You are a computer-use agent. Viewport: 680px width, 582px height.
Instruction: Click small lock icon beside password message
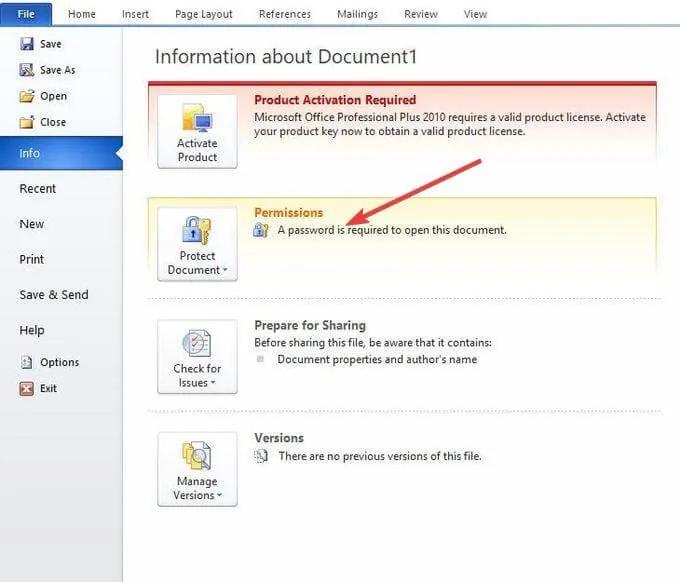(261, 230)
